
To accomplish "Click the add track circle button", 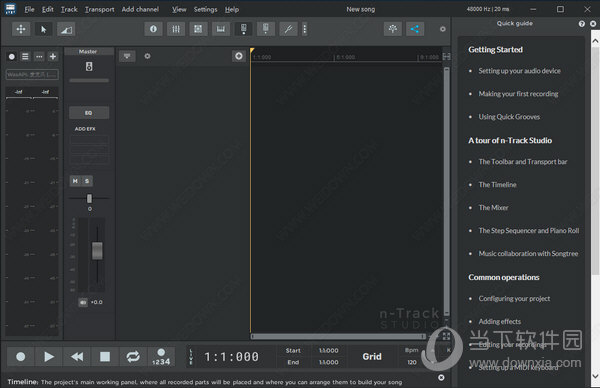I will point(239,56).
